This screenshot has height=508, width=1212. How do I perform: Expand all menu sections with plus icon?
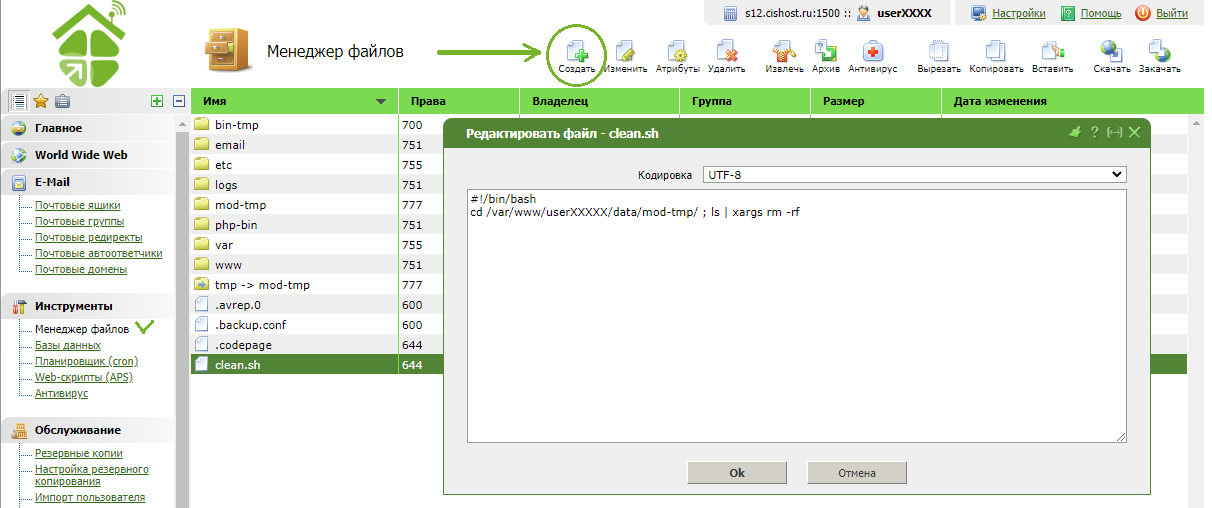(x=156, y=101)
